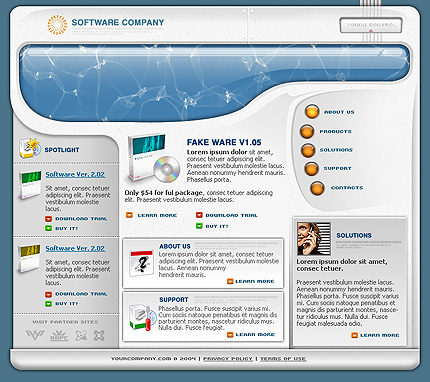Click the Spotlight software box icon
430x382 pixels.
point(29,148)
